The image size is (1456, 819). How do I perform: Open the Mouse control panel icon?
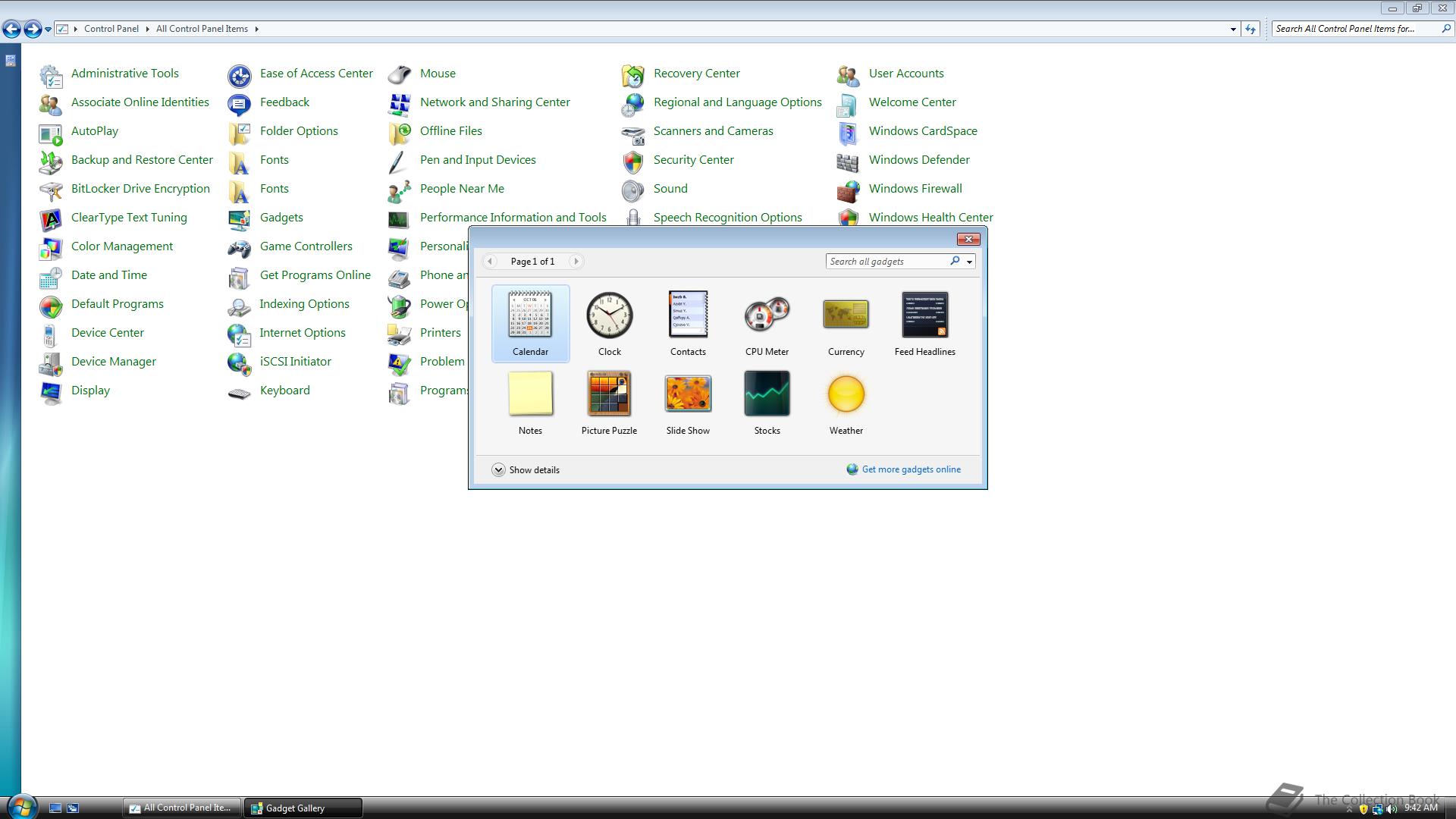pos(400,74)
